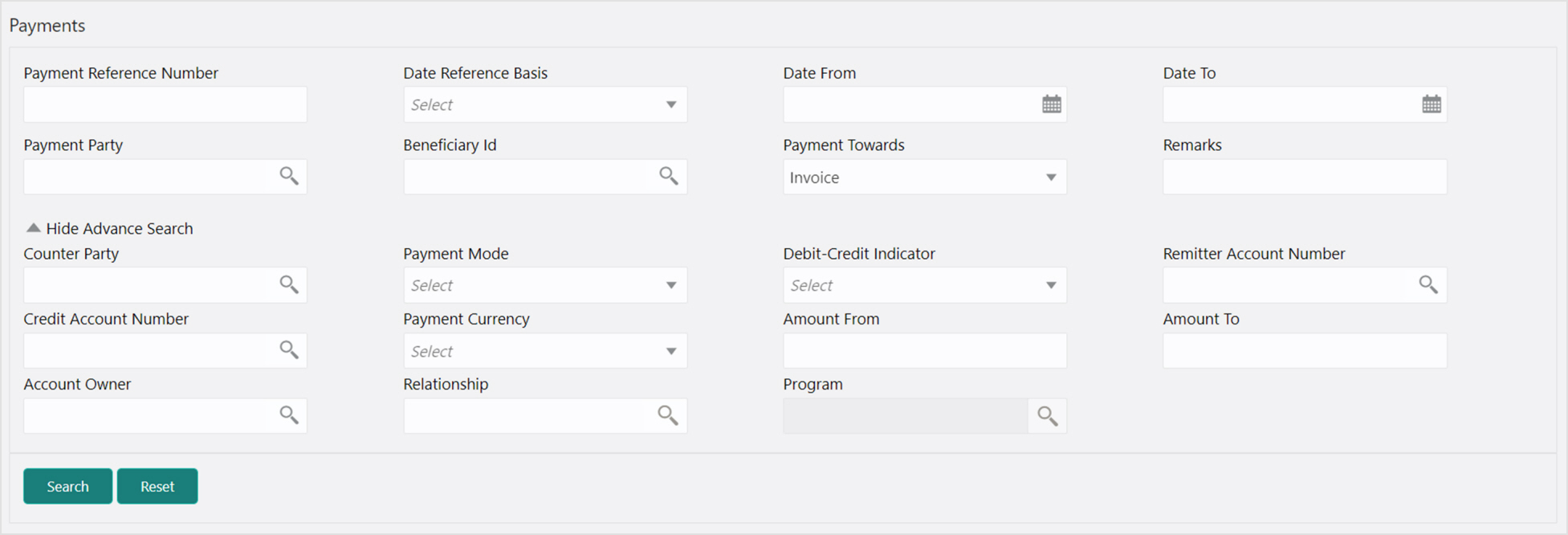Click the Search button
This screenshot has height=535, width=1568.
pos(68,486)
